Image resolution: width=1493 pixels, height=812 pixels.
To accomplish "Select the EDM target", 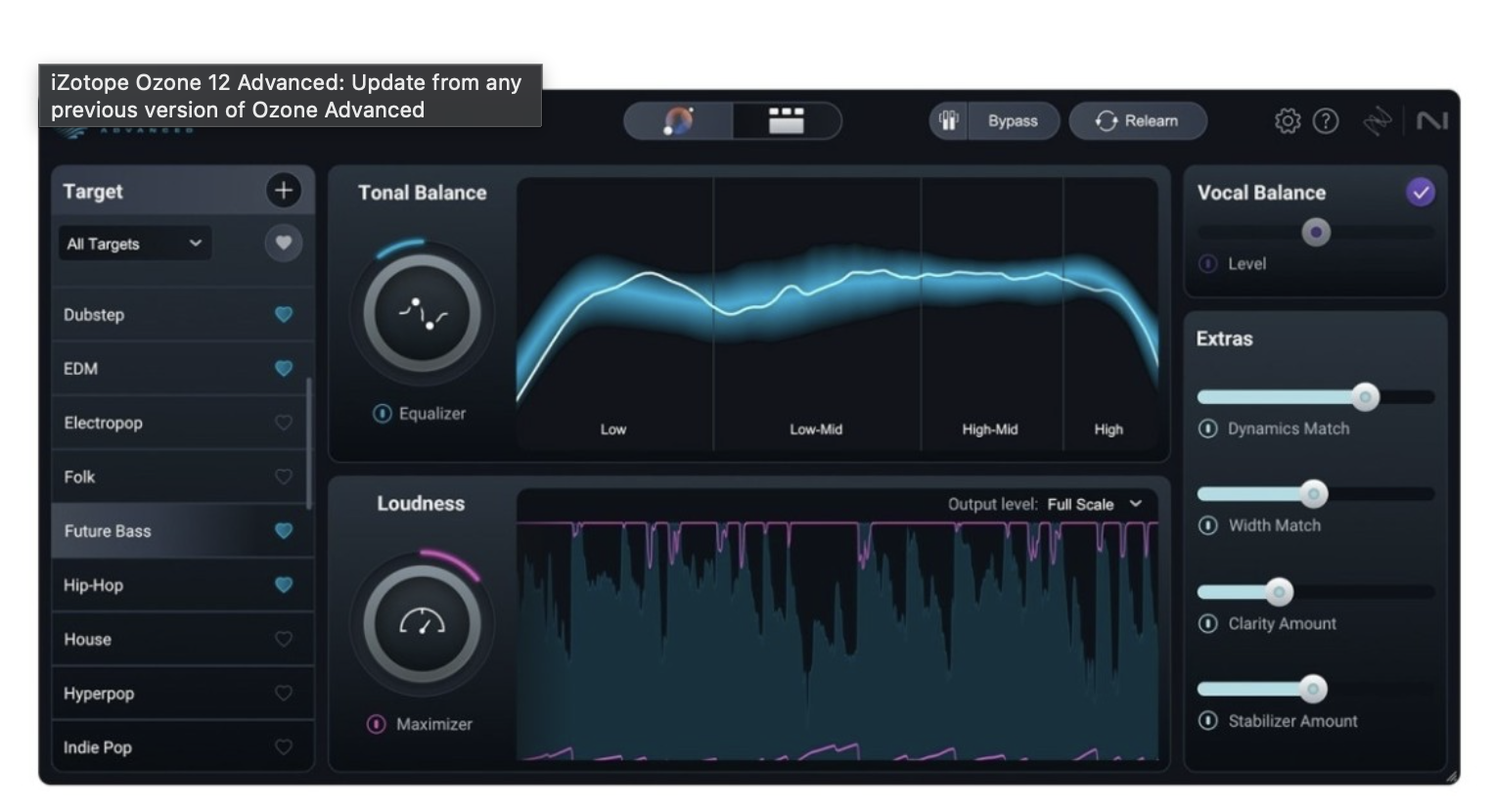I will tap(182, 369).
